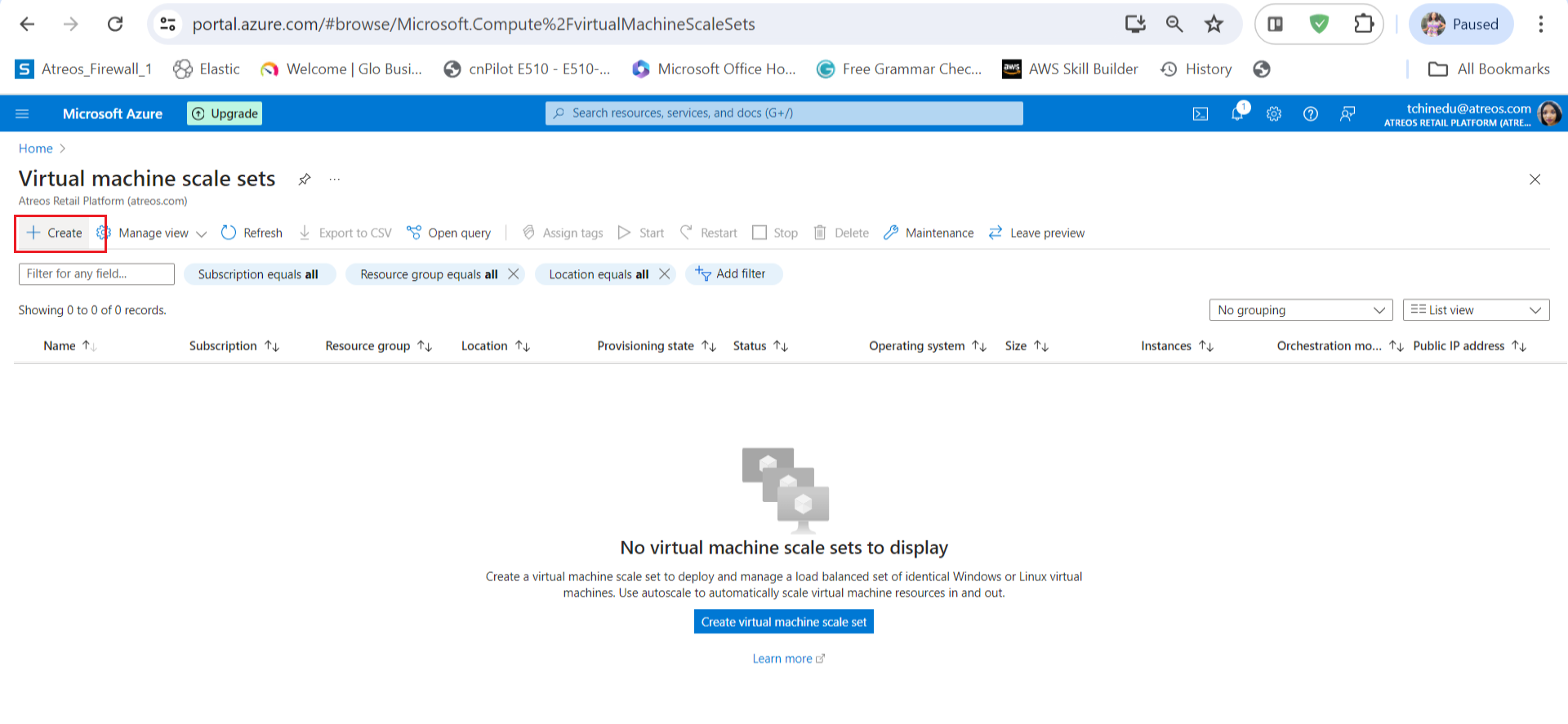The height and width of the screenshot is (724, 1568).
Task: Click the Start command
Action: 641,233
